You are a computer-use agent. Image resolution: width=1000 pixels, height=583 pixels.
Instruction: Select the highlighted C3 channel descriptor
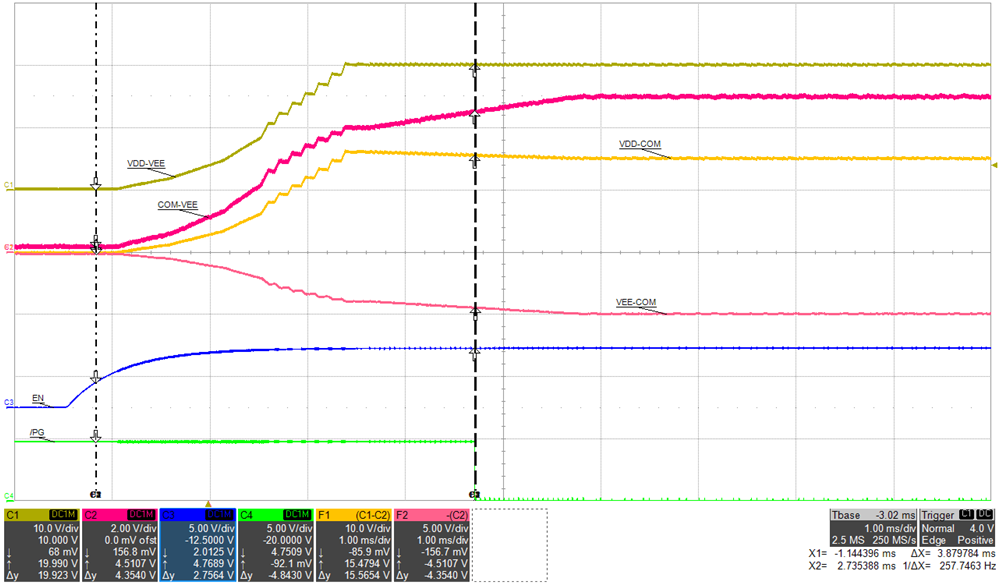coord(196,544)
